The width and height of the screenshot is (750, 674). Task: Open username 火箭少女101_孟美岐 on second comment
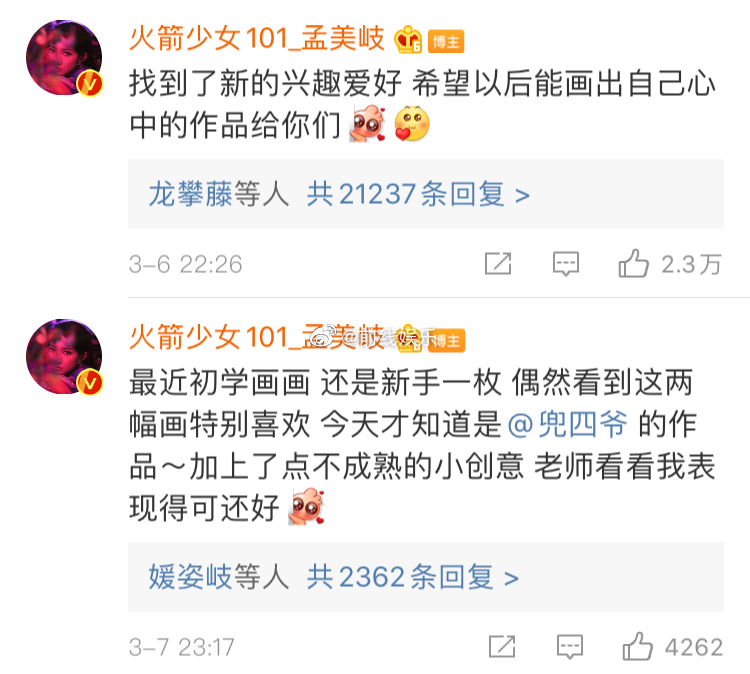click(257, 338)
